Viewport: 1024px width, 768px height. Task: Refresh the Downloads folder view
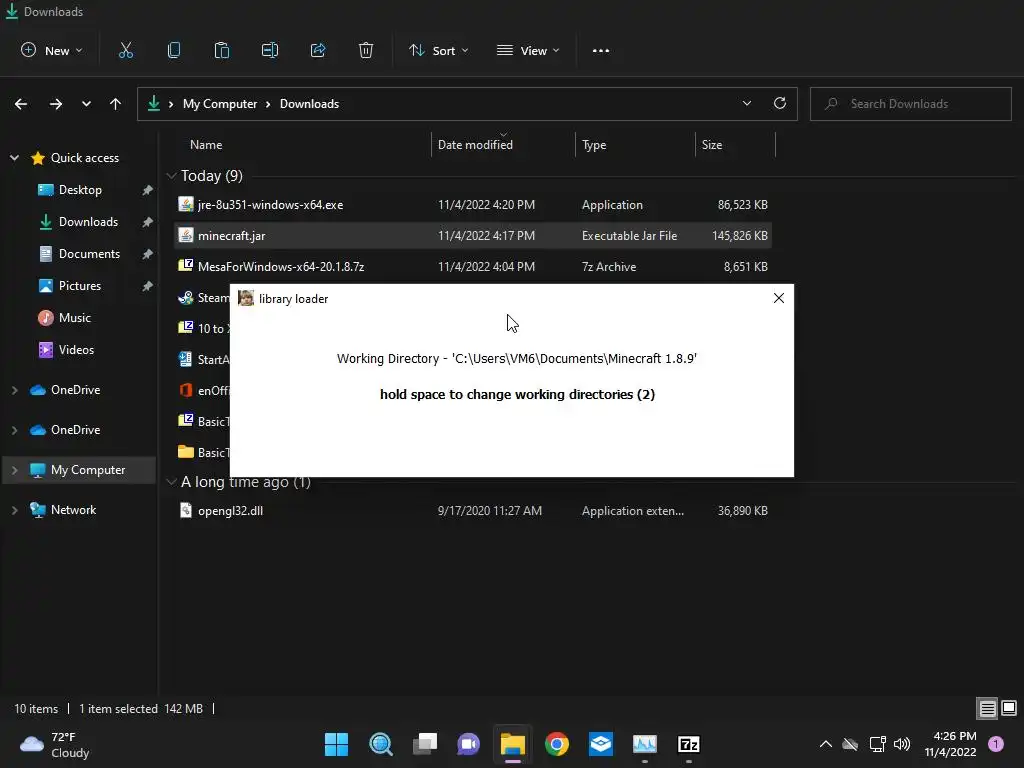click(x=780, y=103)
